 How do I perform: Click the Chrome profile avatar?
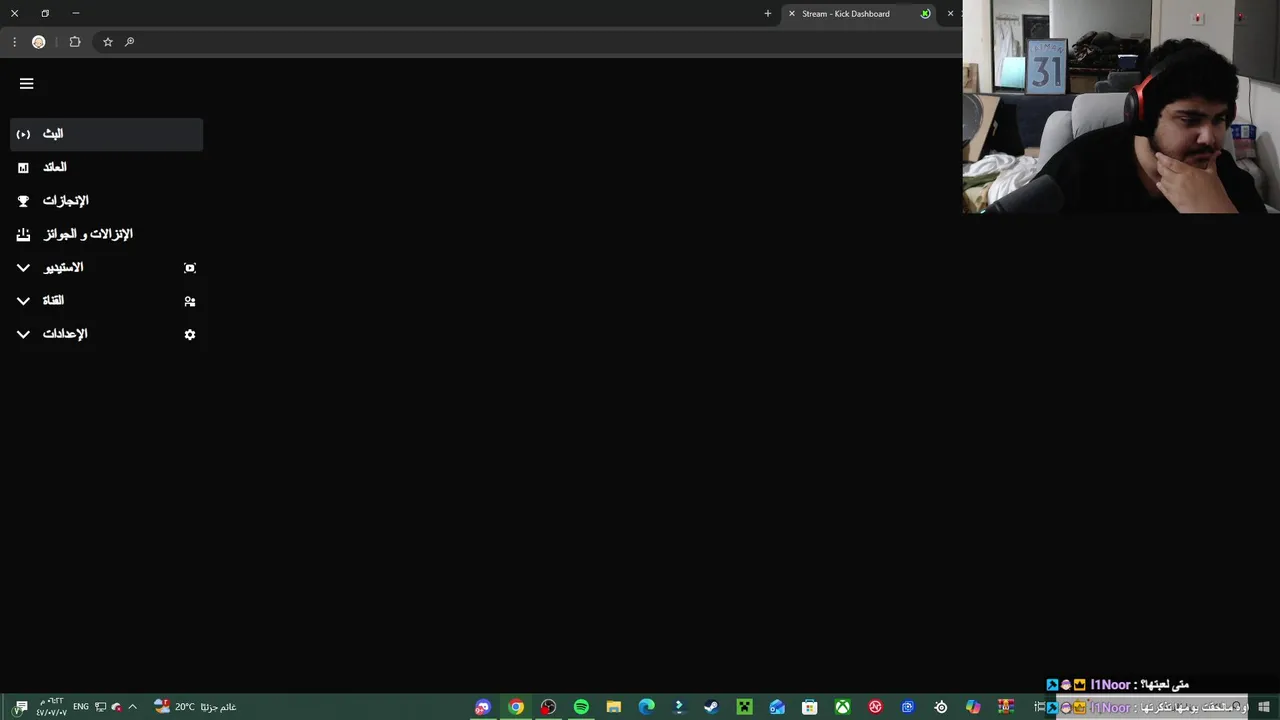pyautogui.click(x=39, y=42)
